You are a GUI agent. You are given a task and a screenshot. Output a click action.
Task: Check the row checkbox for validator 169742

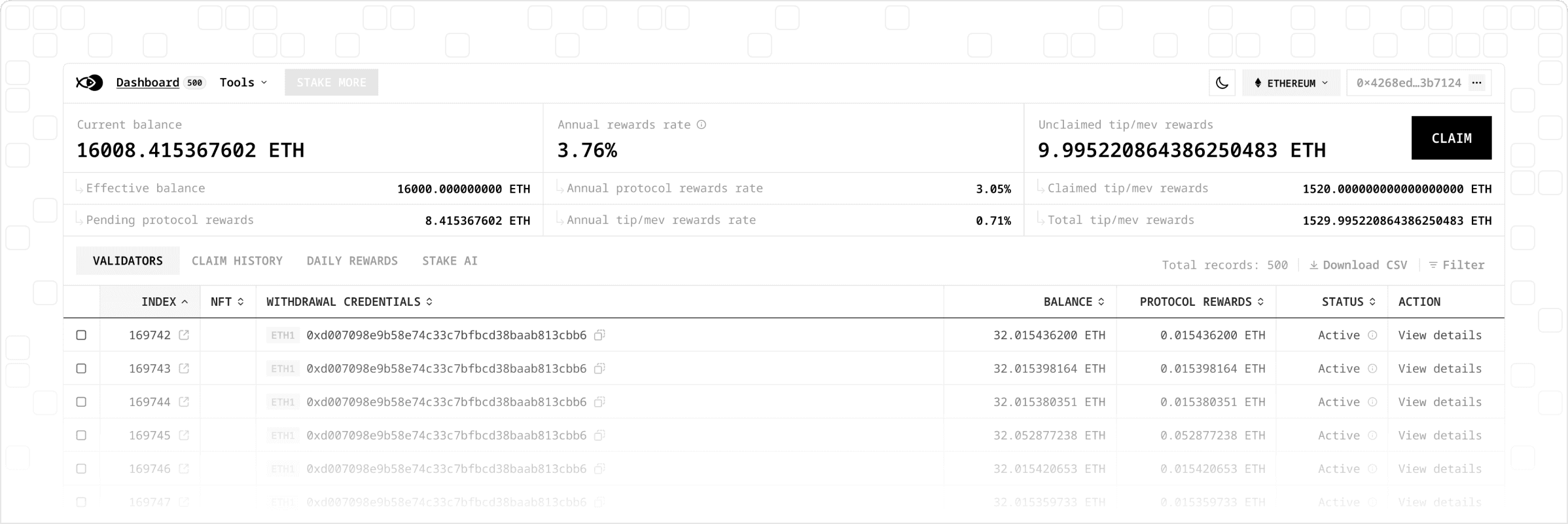(x=81, y=335)
